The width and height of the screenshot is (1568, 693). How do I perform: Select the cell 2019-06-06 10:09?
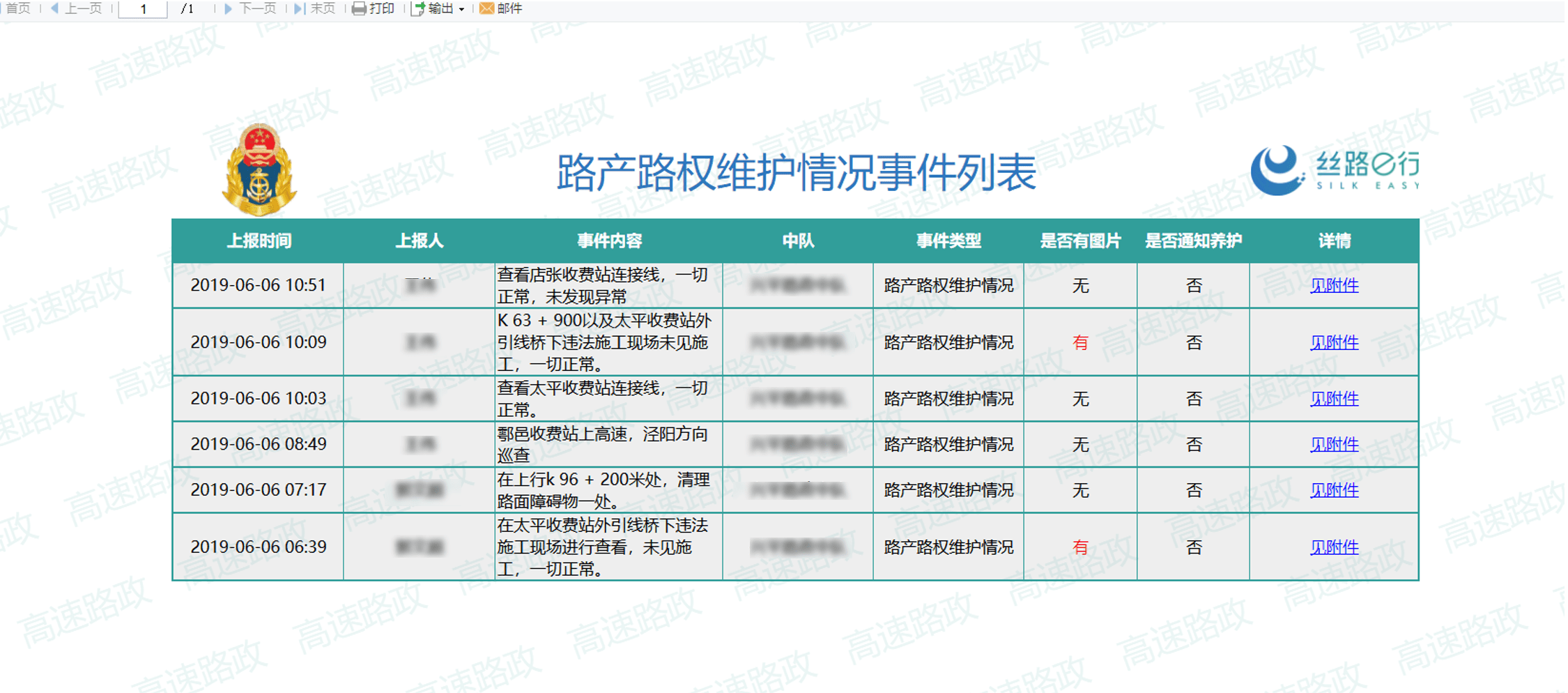(x=259, y=342)
